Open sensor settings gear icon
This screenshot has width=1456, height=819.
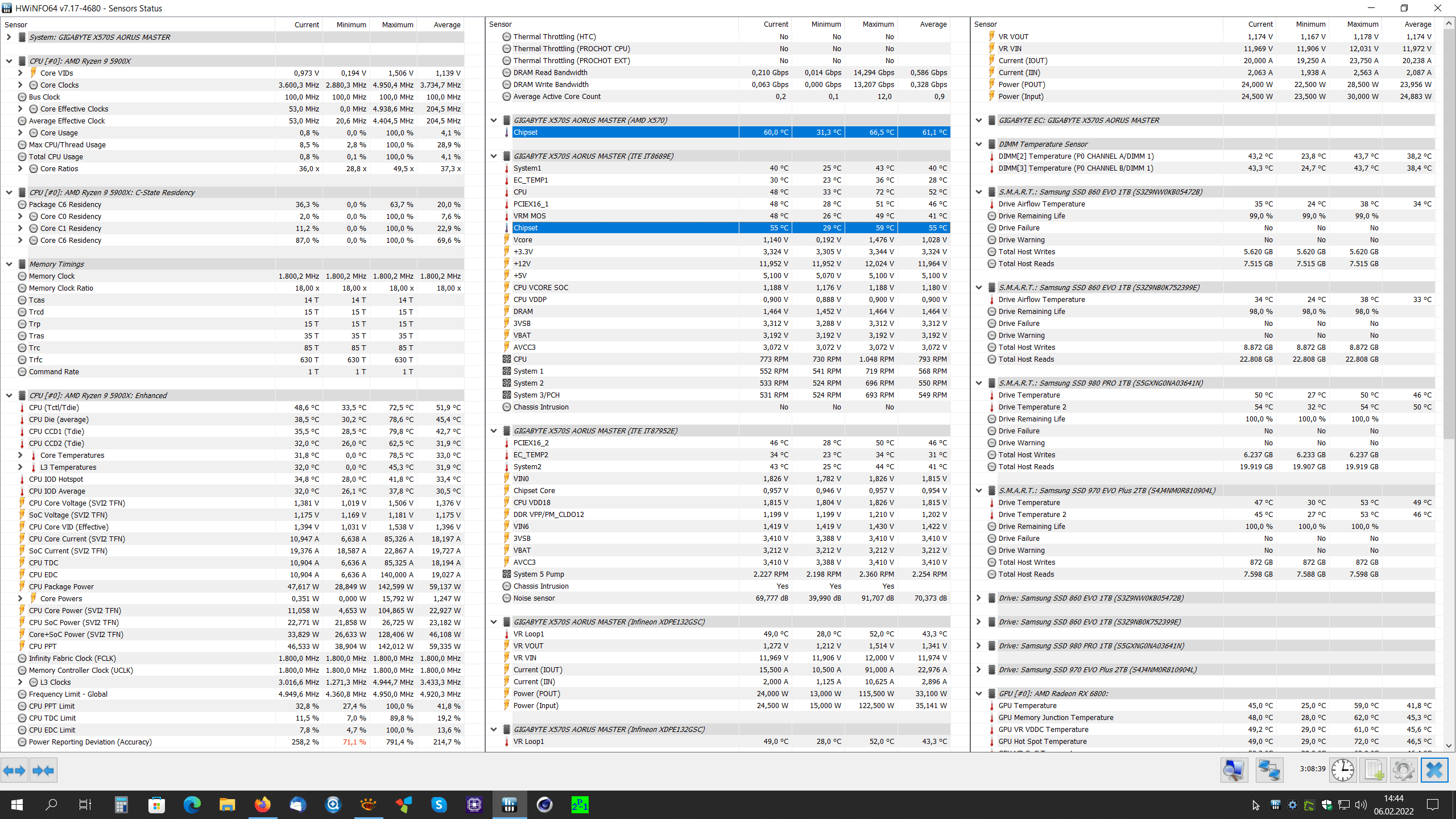point(1403,771)
